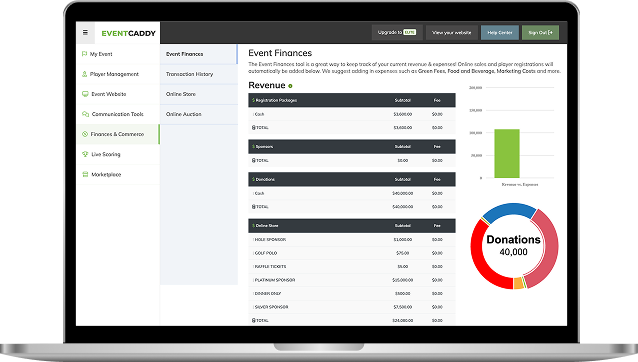This screenshot has width=638, height=362.
Task: Switch to Transaction History tab
Action: tap(199, 74)
